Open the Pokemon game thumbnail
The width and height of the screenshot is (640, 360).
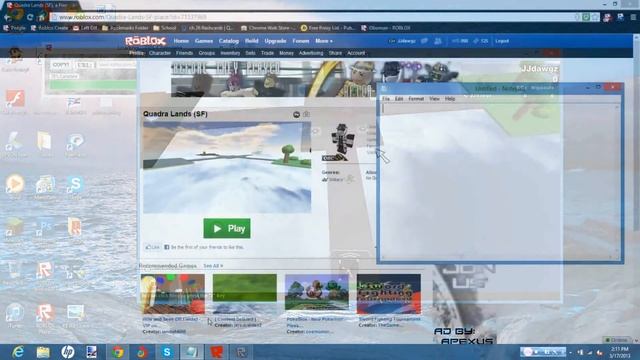(x=317, y=294)
